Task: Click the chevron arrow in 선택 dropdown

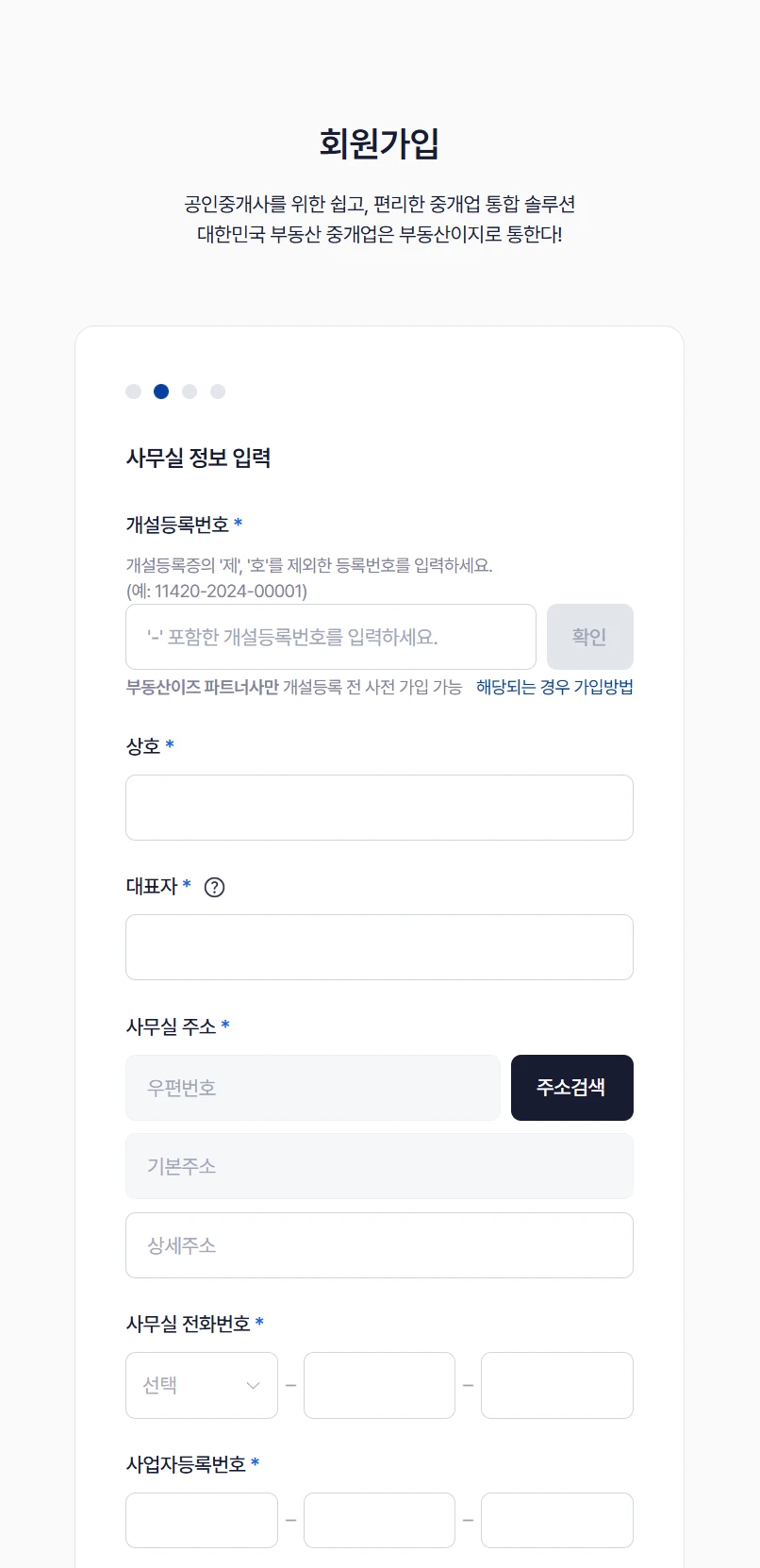Action: [253, 1385]
